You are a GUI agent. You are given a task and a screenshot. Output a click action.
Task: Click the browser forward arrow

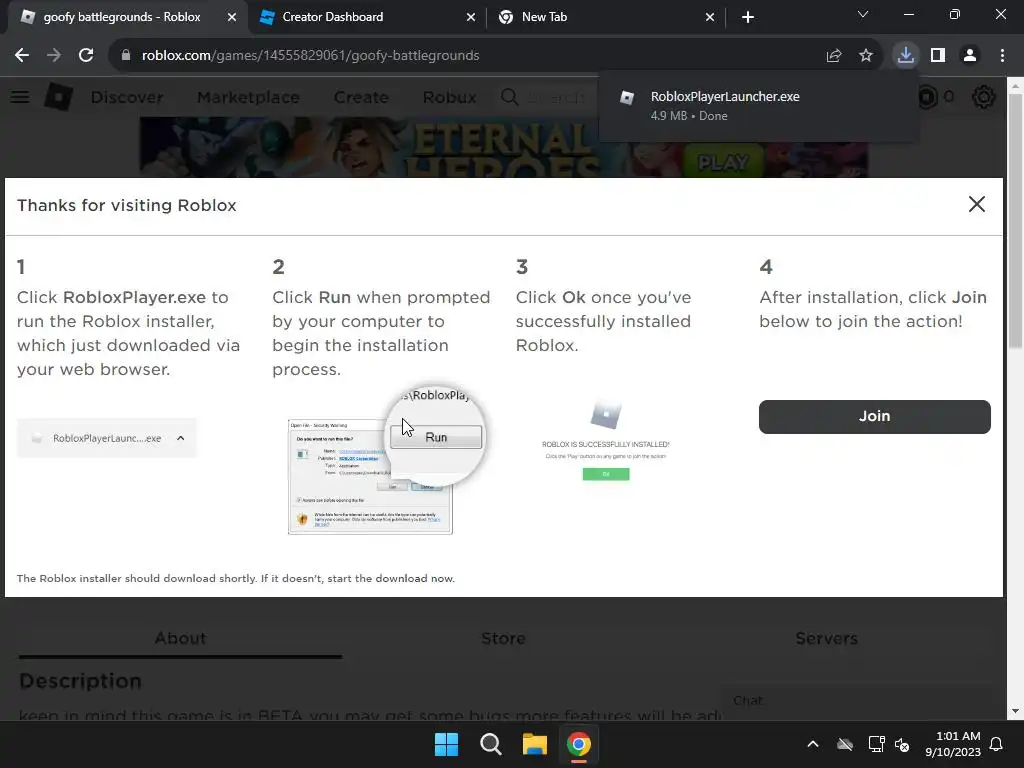pos(54,56)
